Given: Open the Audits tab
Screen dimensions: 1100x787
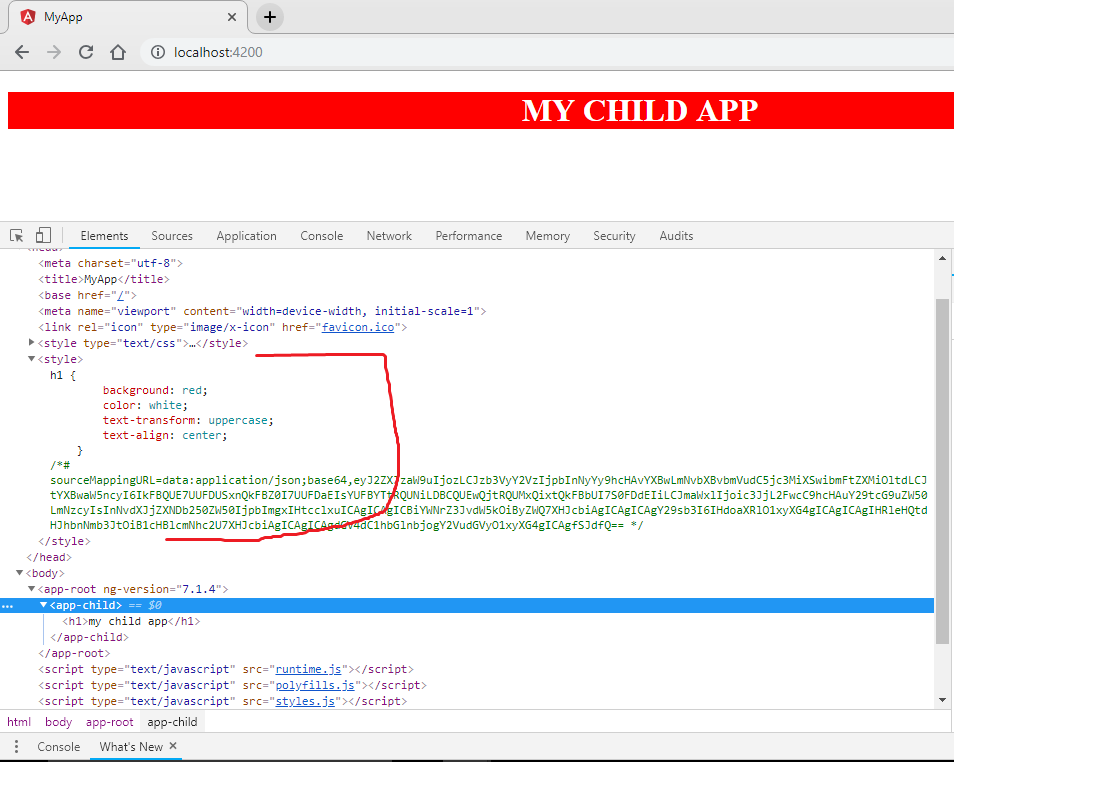Looking at the screenshot, I should (x=676, y=236).
